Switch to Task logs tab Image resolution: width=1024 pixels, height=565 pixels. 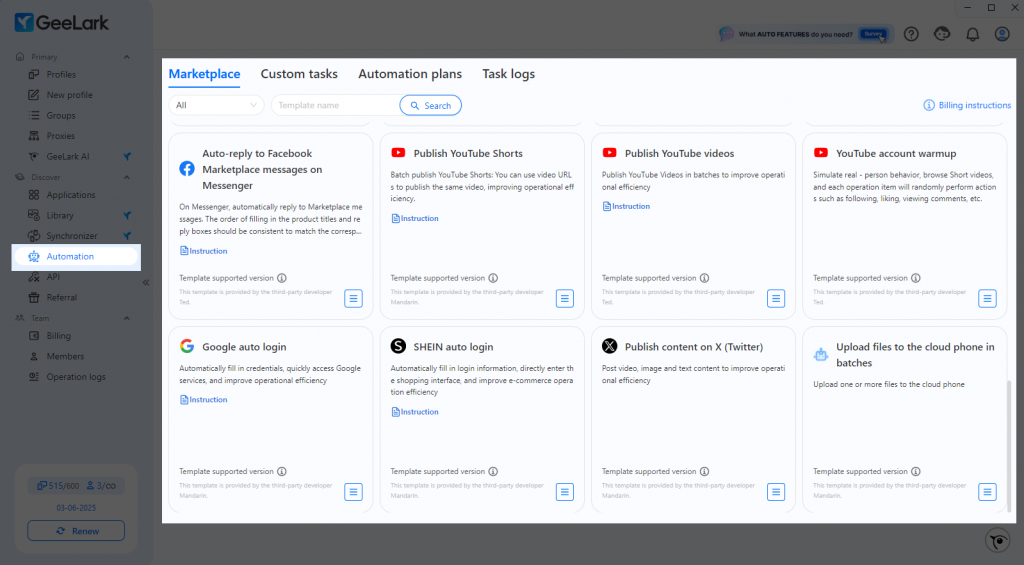[x=509, y=74]
